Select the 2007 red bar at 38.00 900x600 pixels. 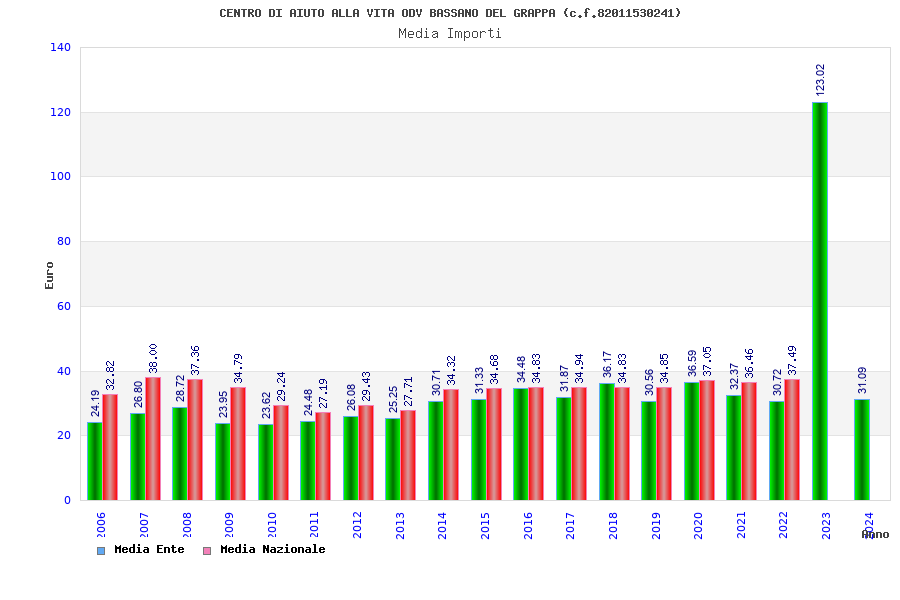(153, 439)
